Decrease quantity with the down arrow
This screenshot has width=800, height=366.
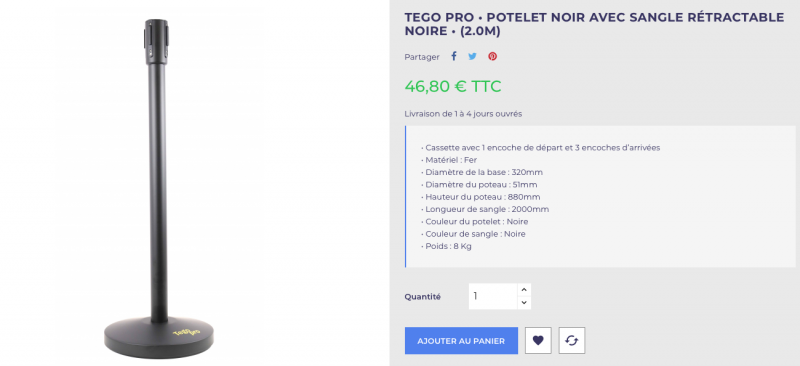(x=524, y=303)
